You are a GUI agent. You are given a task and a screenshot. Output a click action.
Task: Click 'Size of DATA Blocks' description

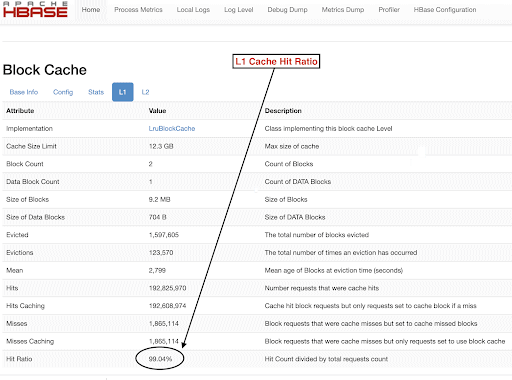[295, 217]
